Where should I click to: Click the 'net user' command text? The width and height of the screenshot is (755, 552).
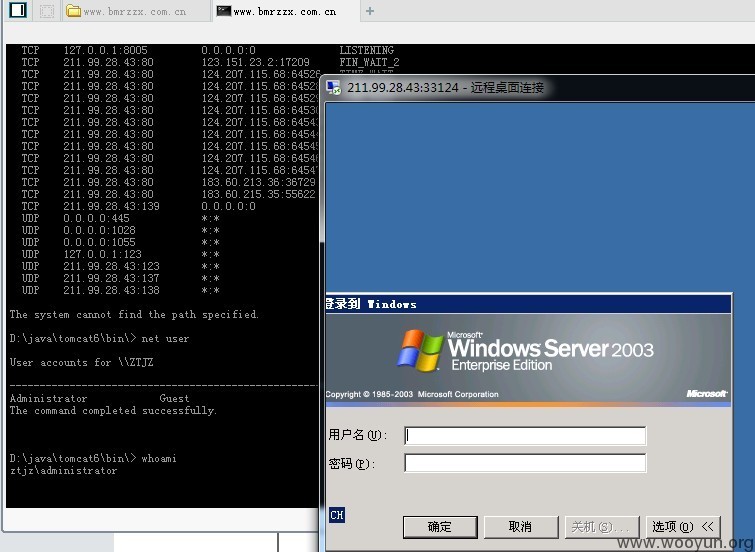click(165, 339)
